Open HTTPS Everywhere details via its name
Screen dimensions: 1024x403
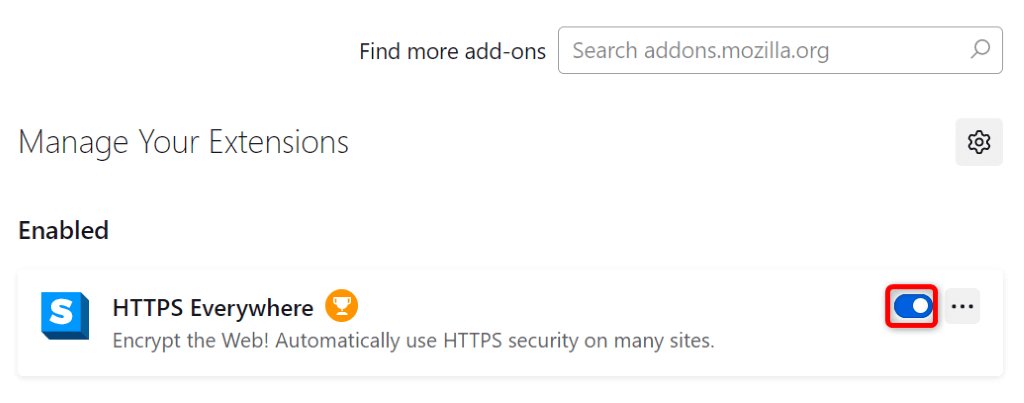pyautogui.click(x=213, y=306)
